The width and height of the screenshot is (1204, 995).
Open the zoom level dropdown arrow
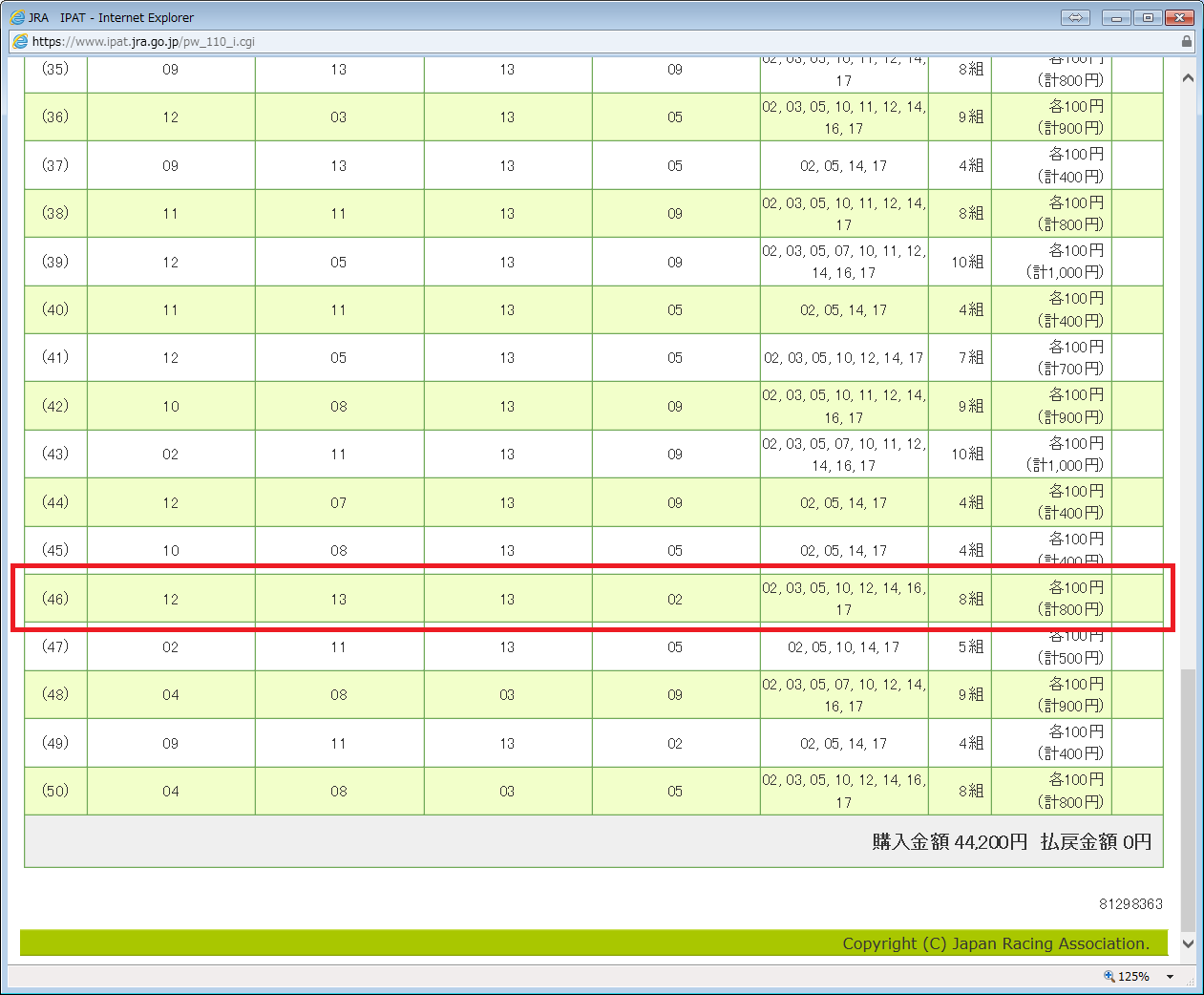point(1170,977)
